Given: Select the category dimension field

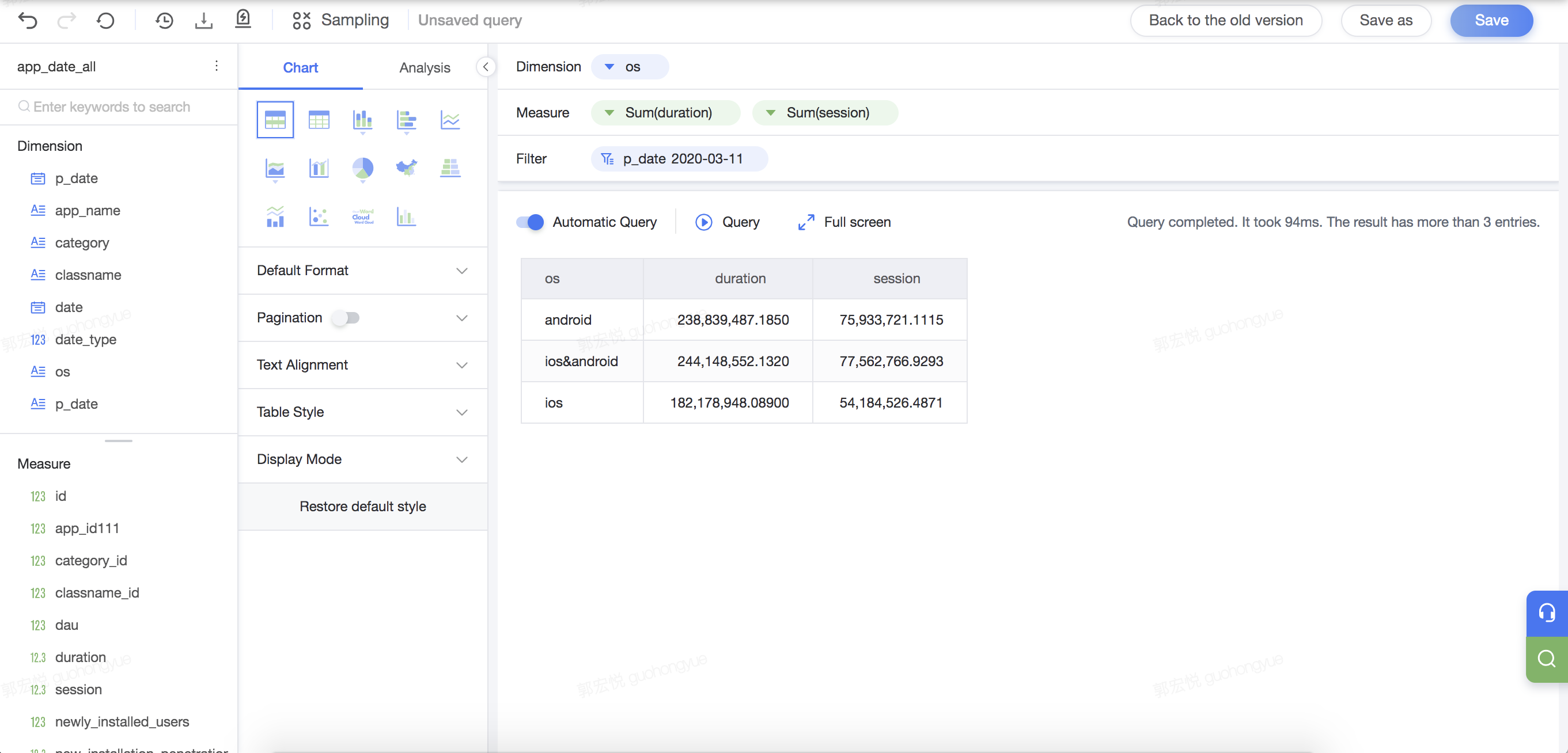Looking at the screenshot, I should pos(82,243).
